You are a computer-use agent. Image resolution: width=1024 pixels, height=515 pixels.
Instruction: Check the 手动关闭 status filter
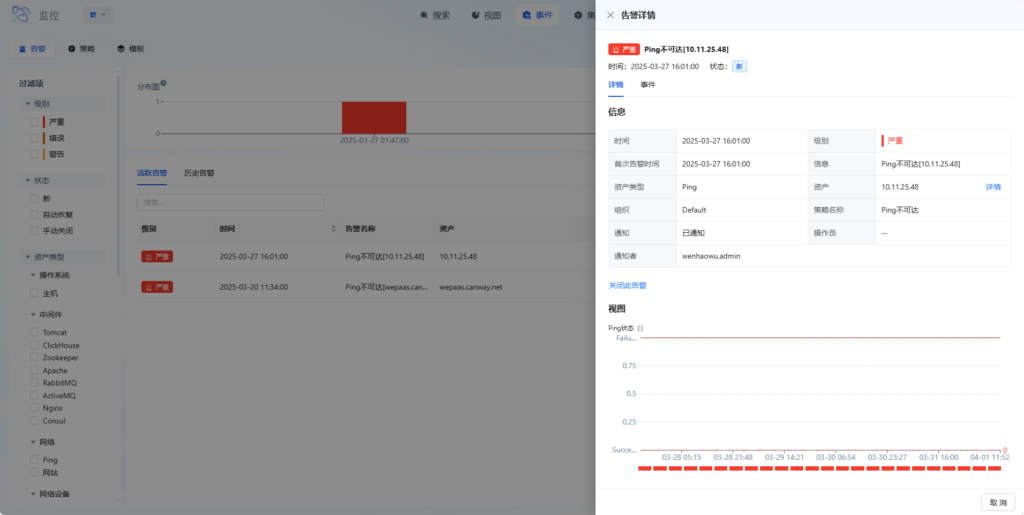coord(34,231)
